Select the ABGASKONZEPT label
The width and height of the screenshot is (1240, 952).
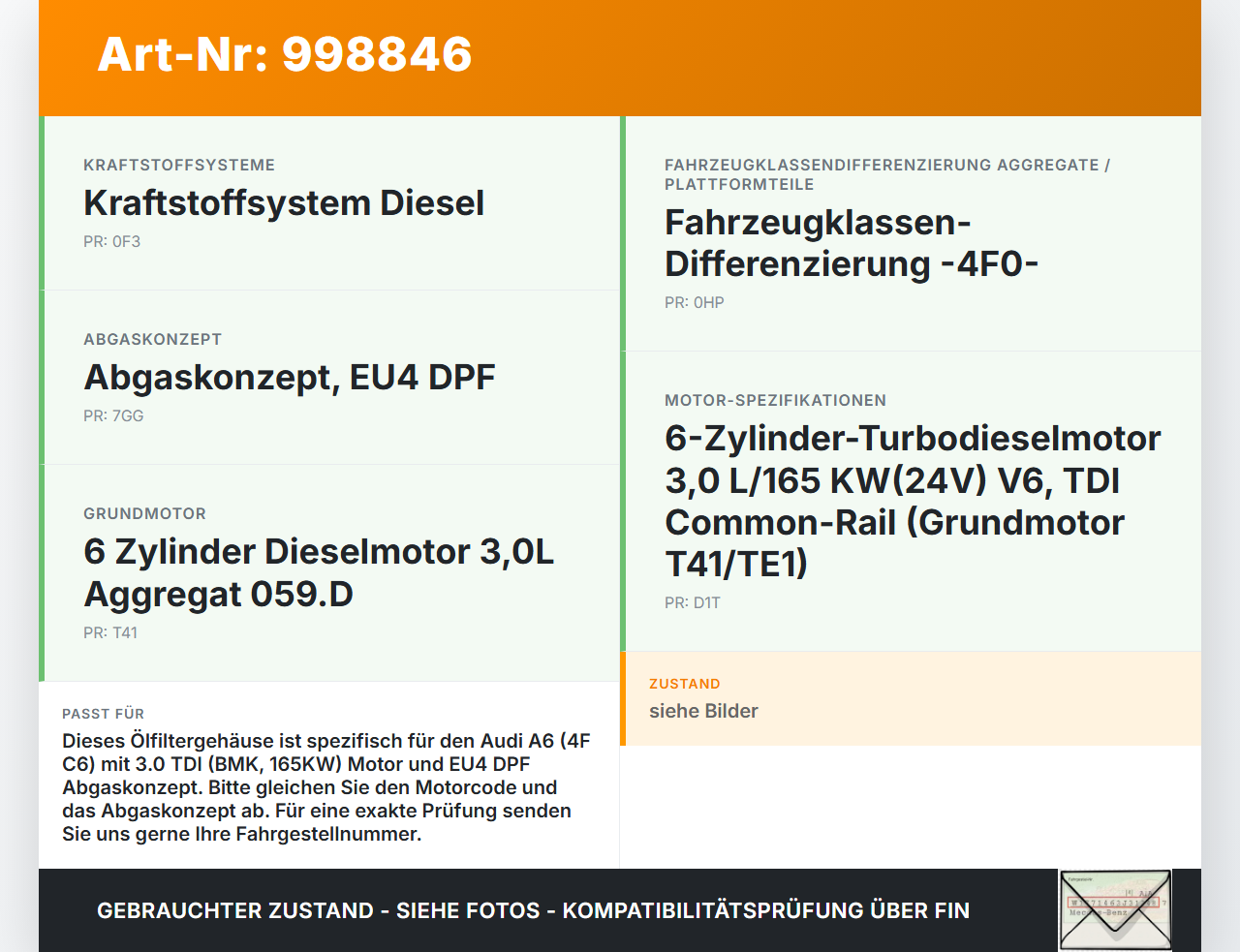(153, 340)
